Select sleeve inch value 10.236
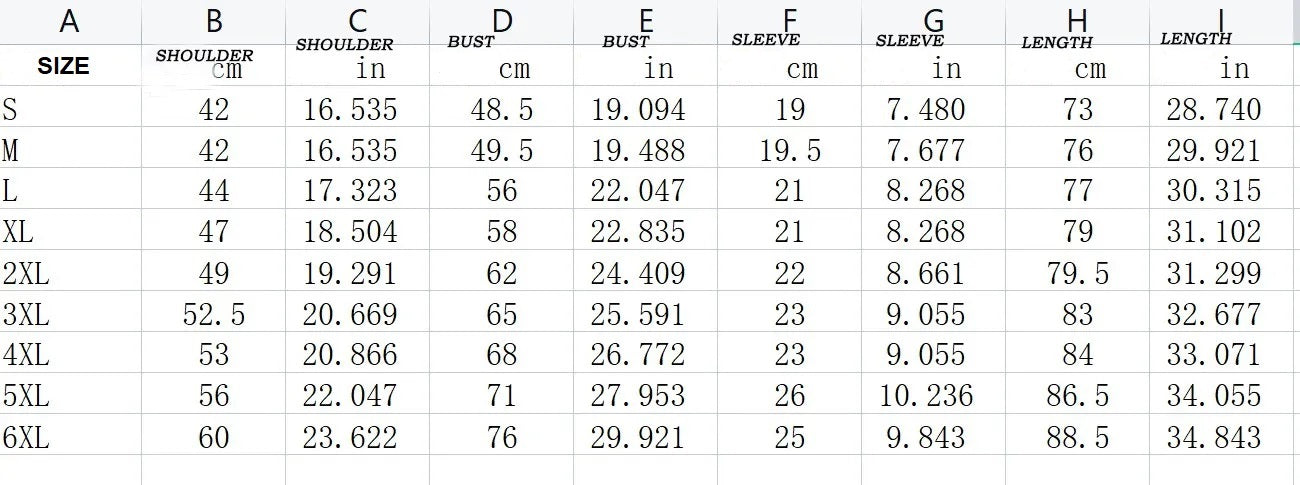Viewport: 1300px width, 485px height. point(926,396)
